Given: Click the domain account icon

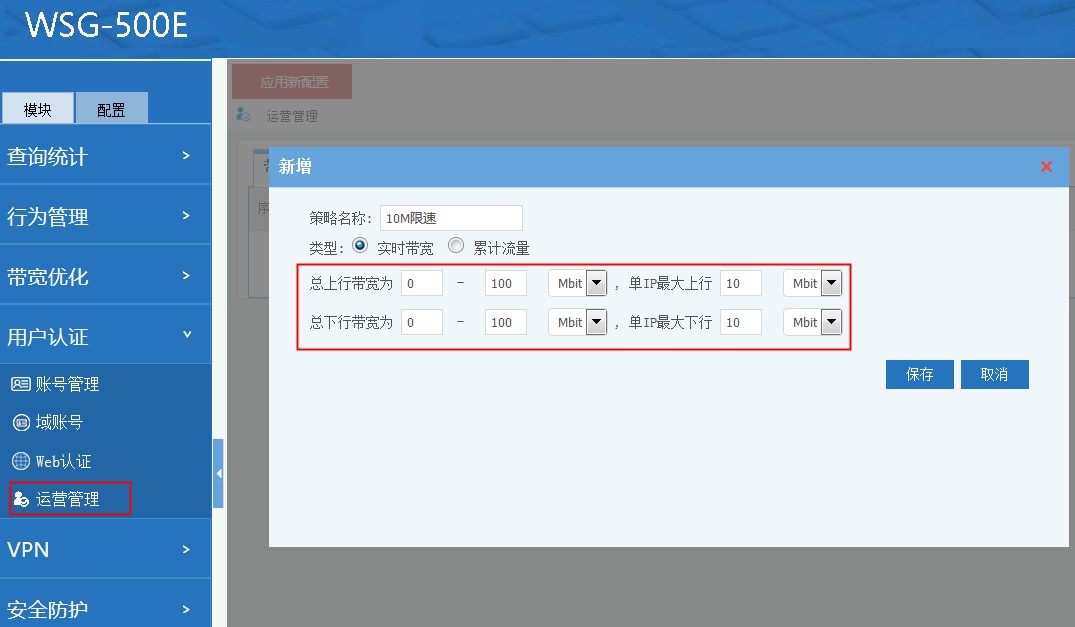Looking at the screenshot, I should [20, 423].
